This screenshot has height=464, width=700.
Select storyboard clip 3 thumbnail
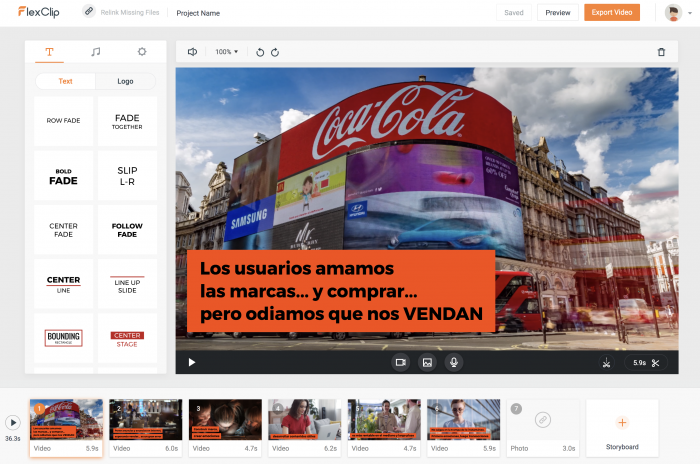225,428
